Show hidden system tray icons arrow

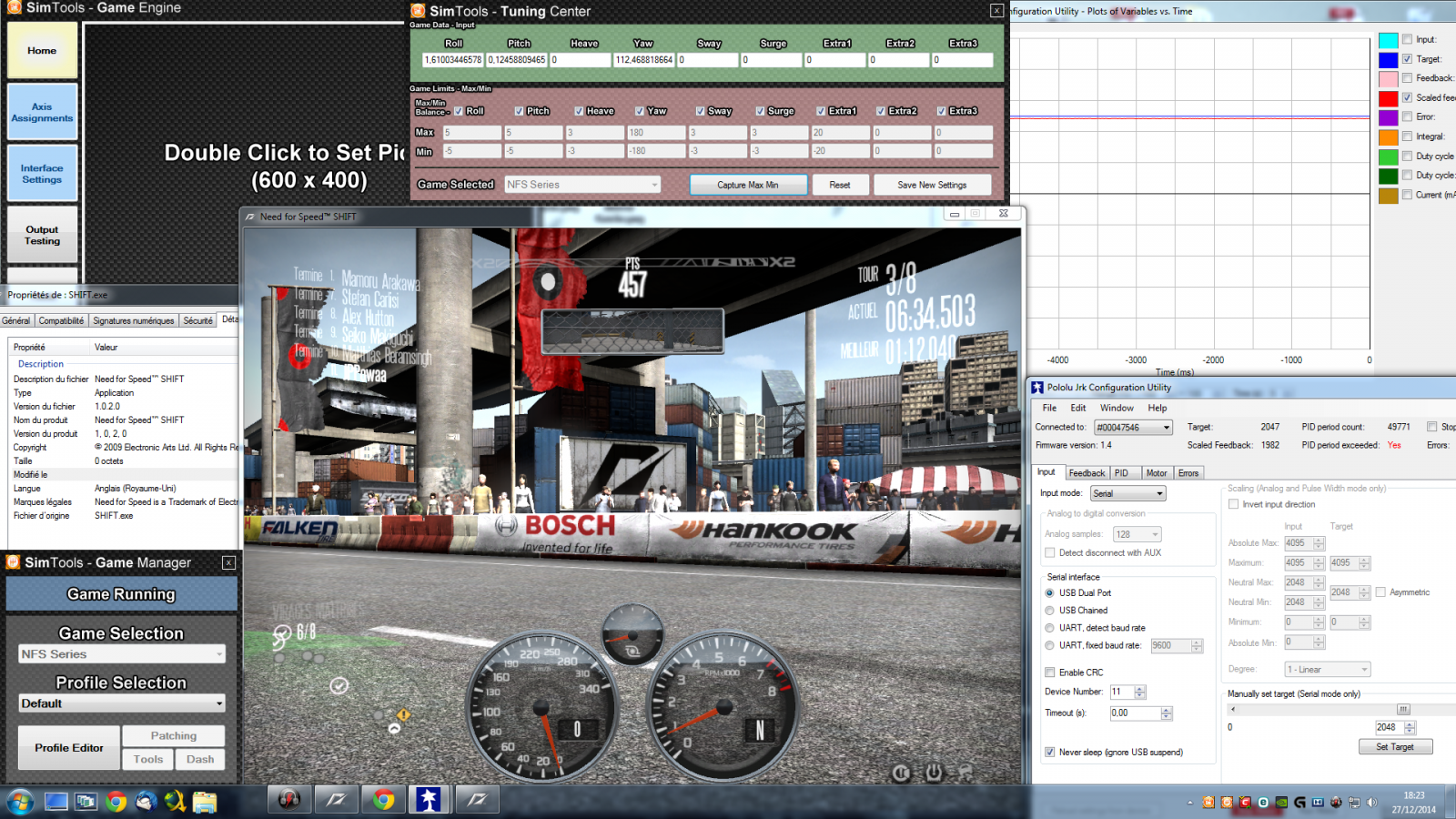(1189, 803)
